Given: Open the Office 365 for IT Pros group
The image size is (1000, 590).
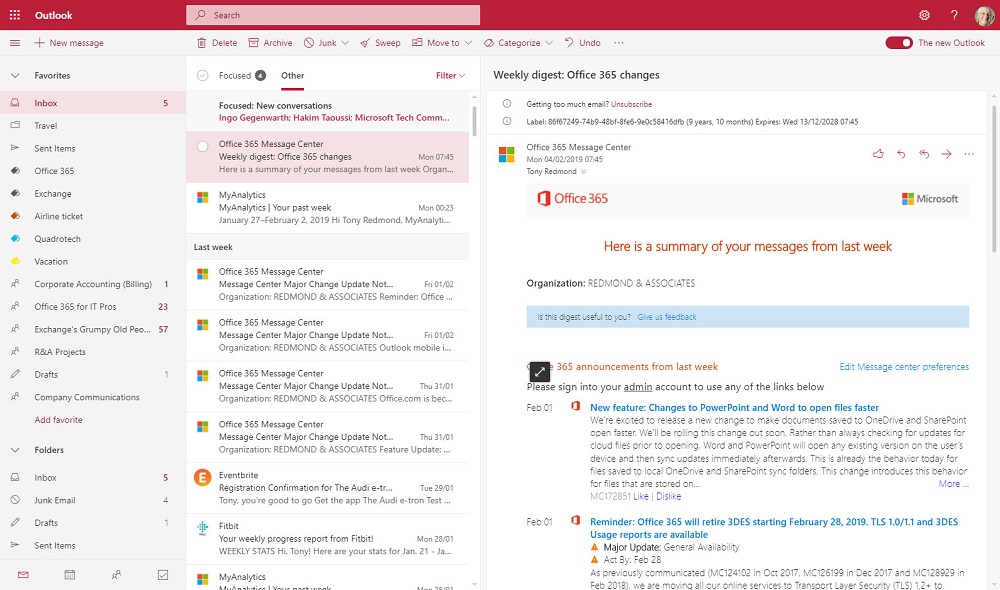Looking at the screenshot, I should point(92,306).
